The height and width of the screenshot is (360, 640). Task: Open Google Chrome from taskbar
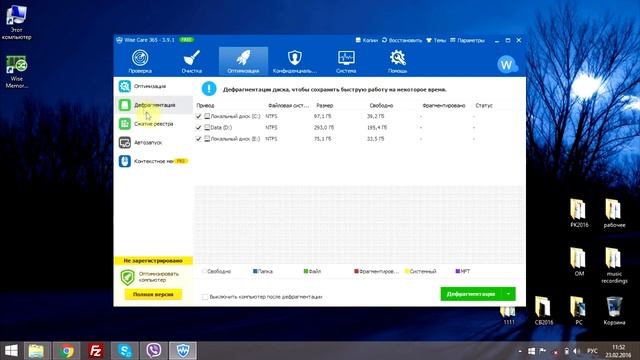(x=67, y=351)
